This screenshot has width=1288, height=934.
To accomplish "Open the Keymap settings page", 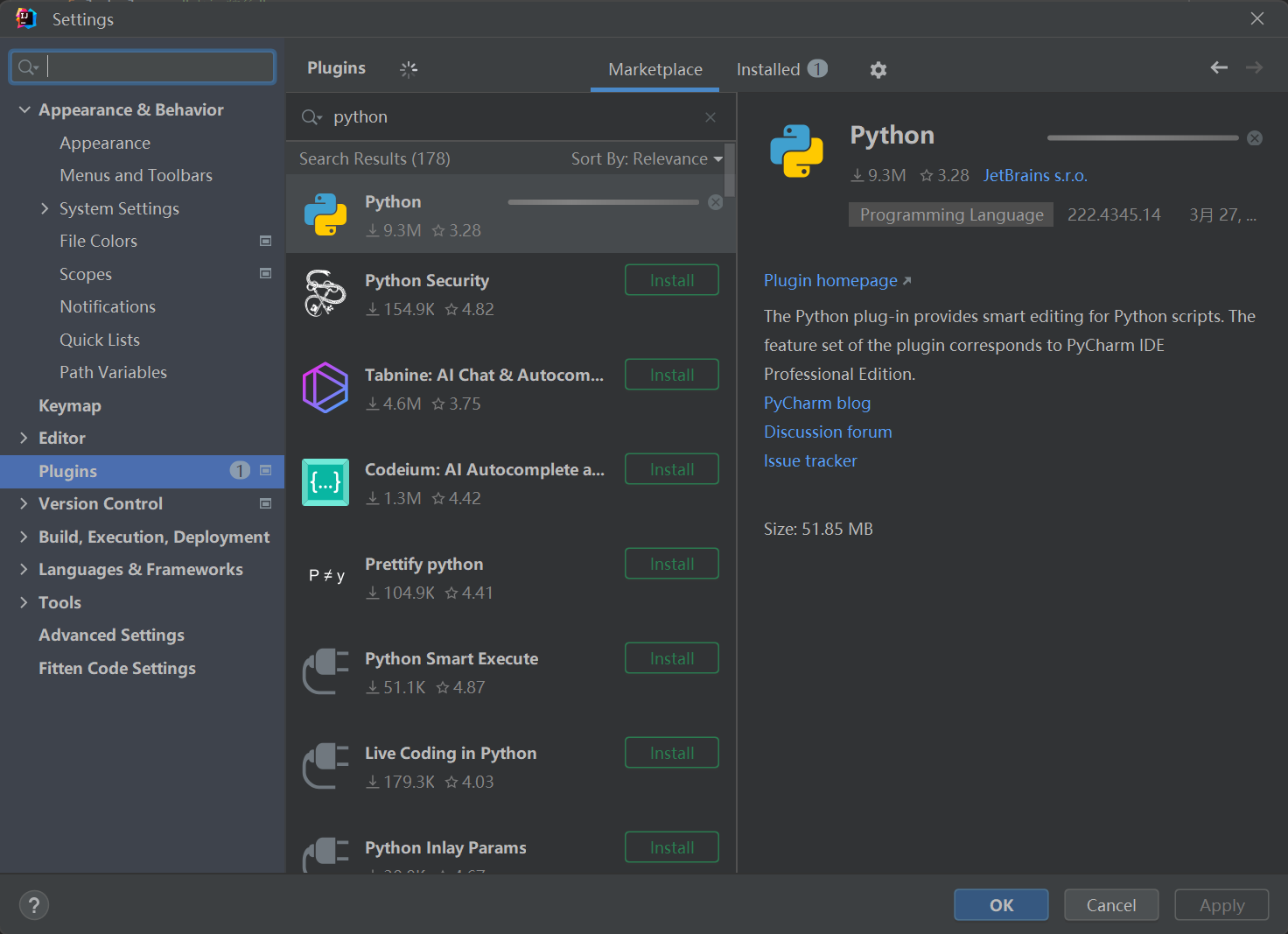I will click(70, 405).
